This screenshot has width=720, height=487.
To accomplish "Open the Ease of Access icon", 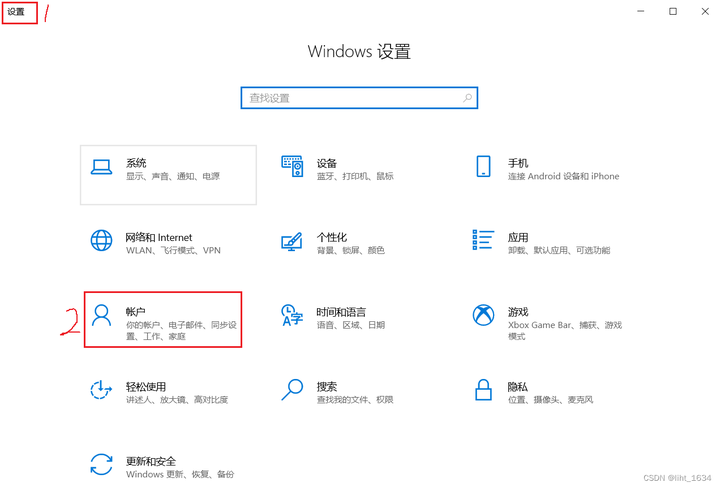I will (101, 390).
